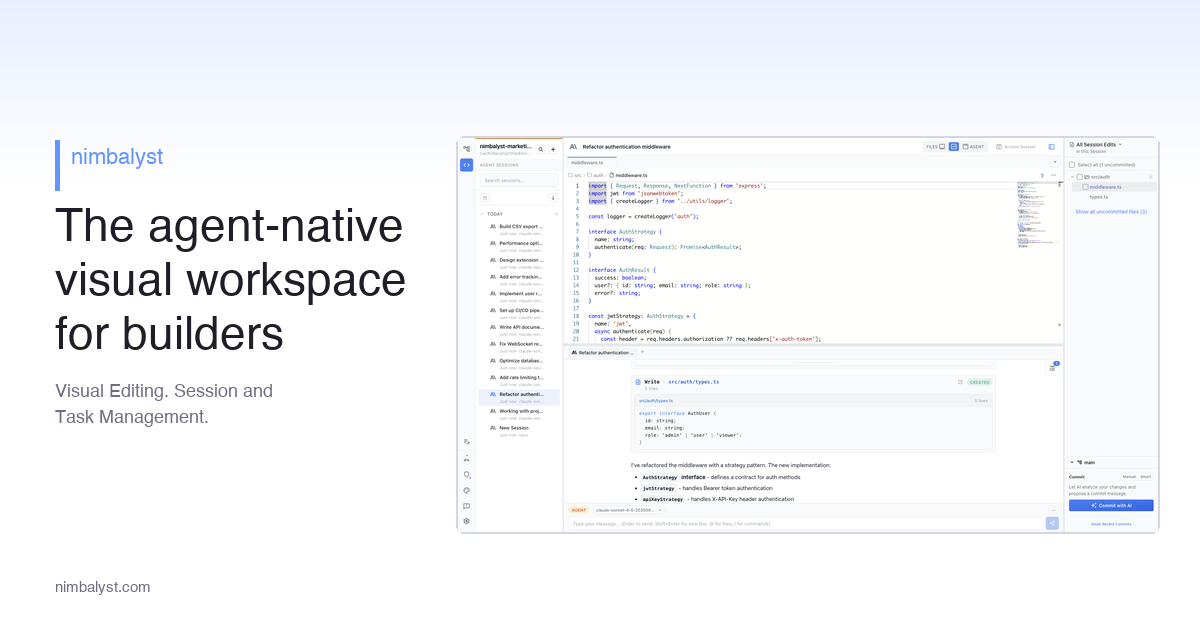Click Show all uncommitted files link

[1110, 212]
